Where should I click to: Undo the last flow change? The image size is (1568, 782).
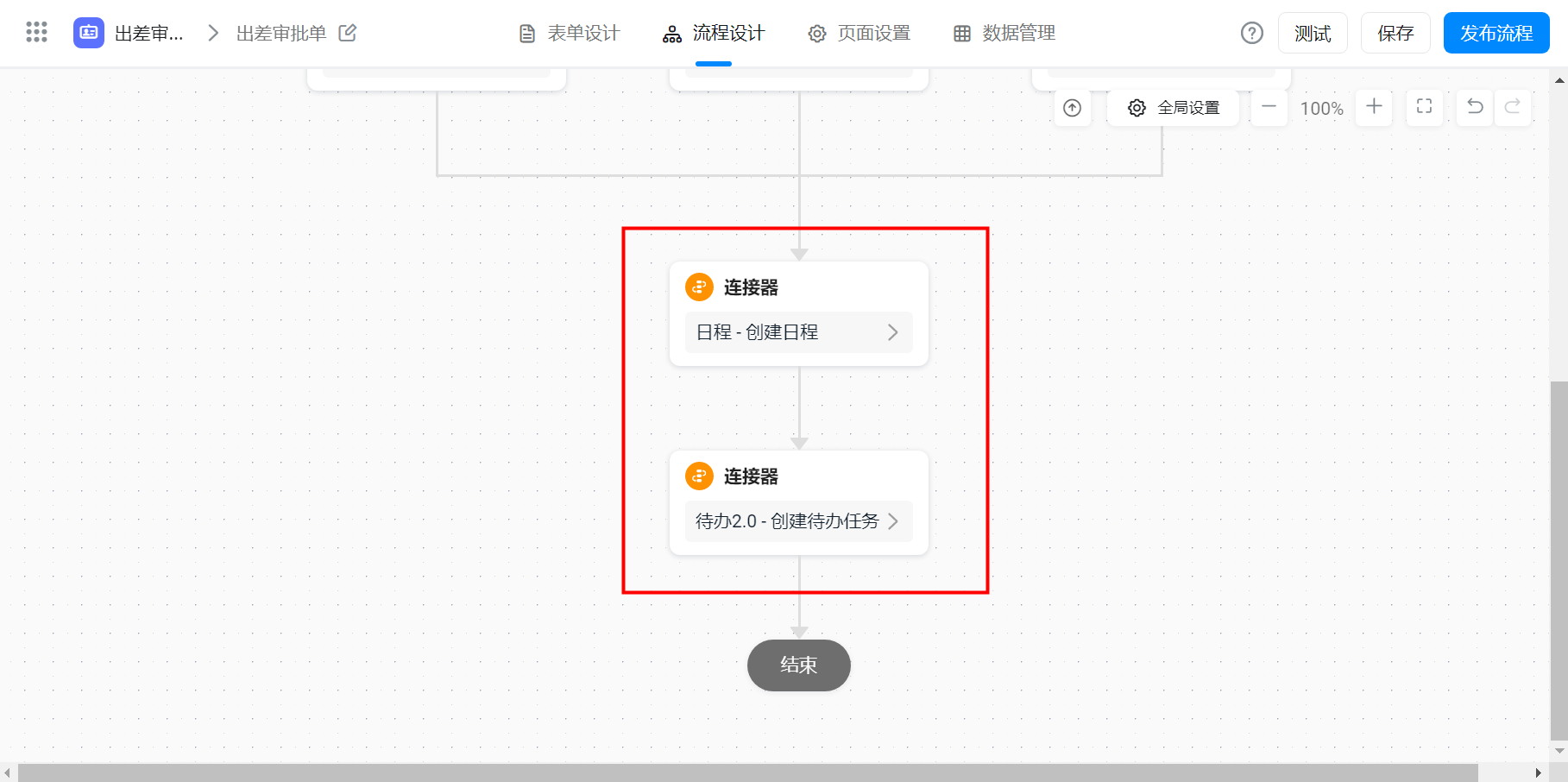tap(1476, 108)
